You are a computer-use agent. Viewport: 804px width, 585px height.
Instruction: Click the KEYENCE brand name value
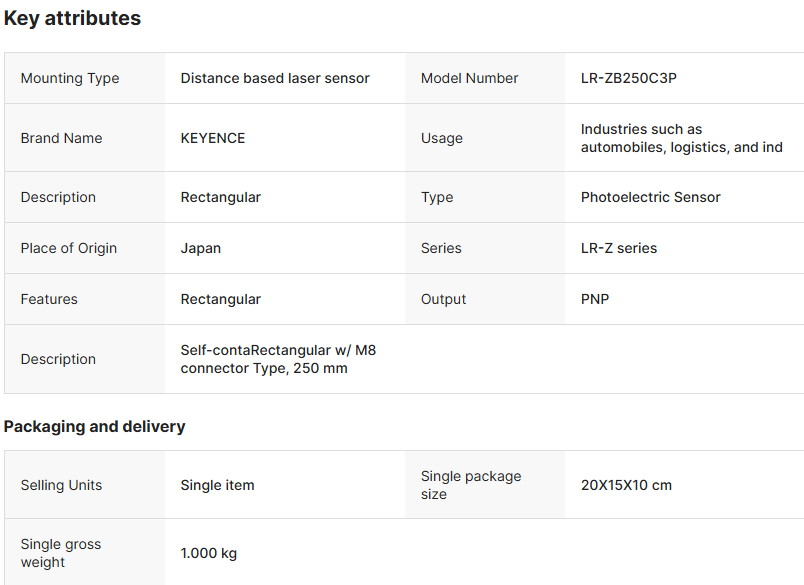point(212,138)
